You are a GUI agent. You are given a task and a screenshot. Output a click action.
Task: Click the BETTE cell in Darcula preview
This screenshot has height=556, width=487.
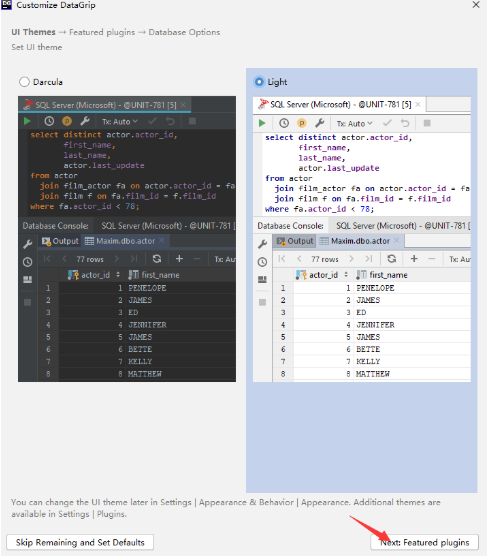point(180,349)
